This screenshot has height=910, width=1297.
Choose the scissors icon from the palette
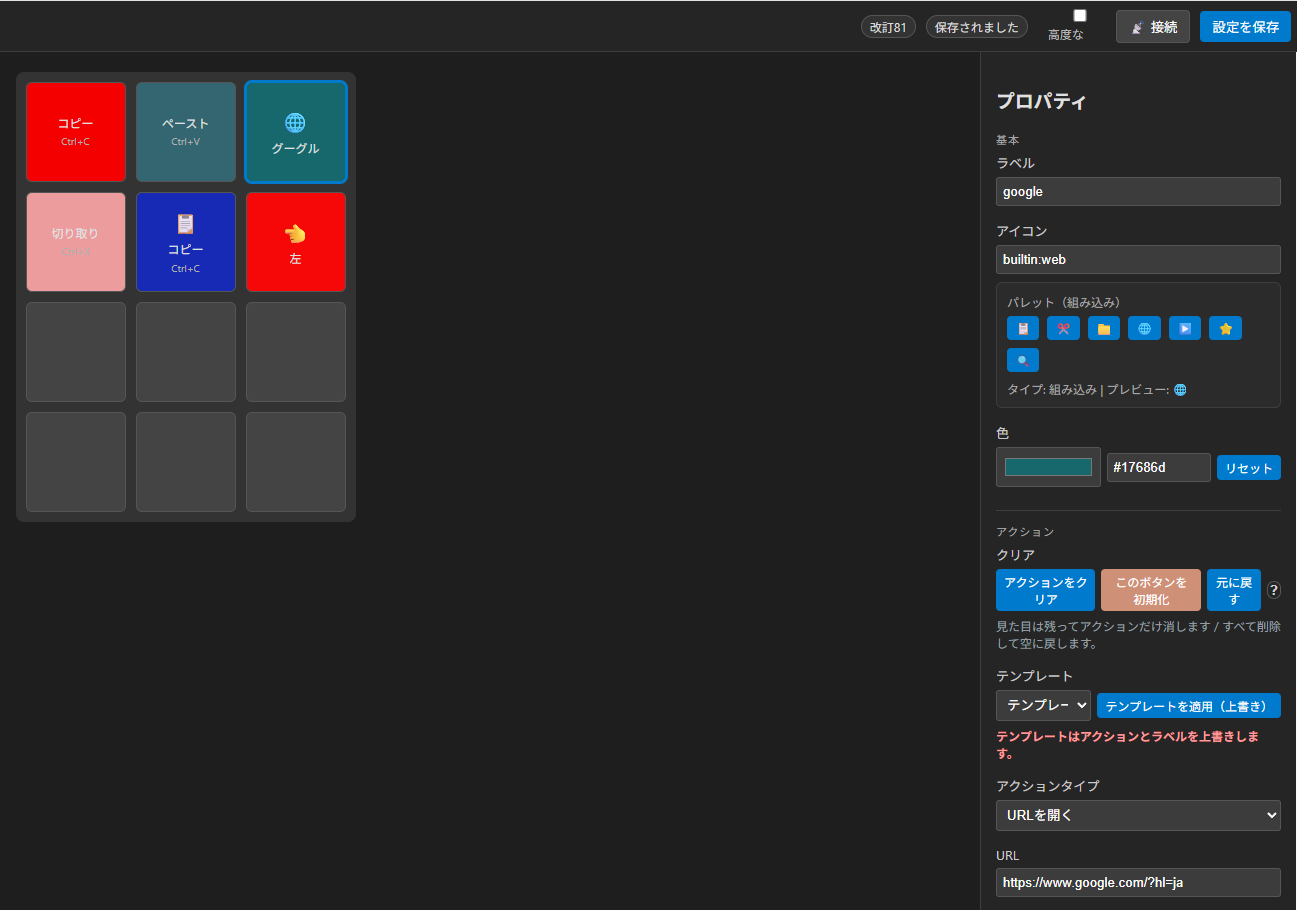coord(1063,328)
